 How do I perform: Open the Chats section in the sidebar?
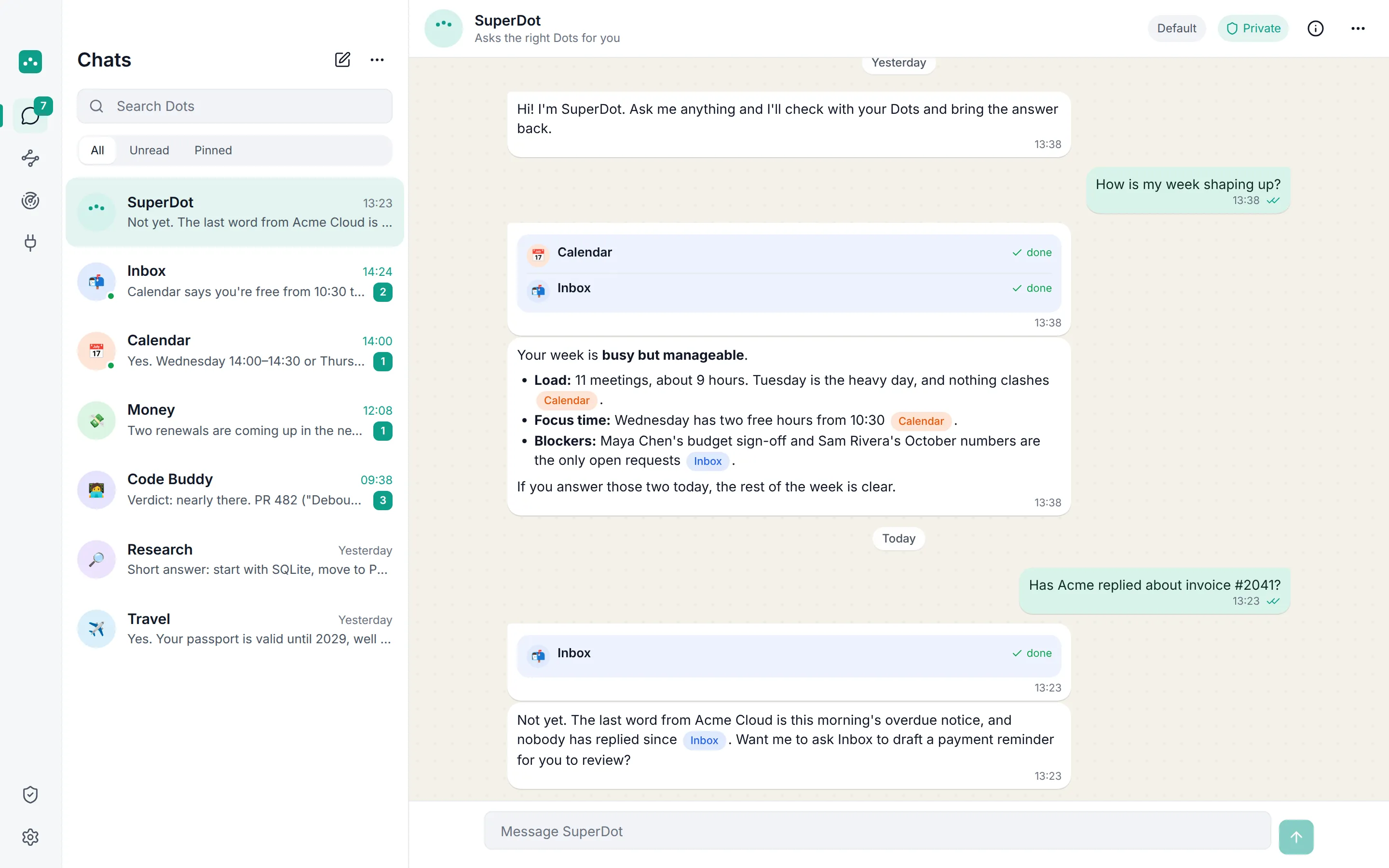[x=30, y=116]
